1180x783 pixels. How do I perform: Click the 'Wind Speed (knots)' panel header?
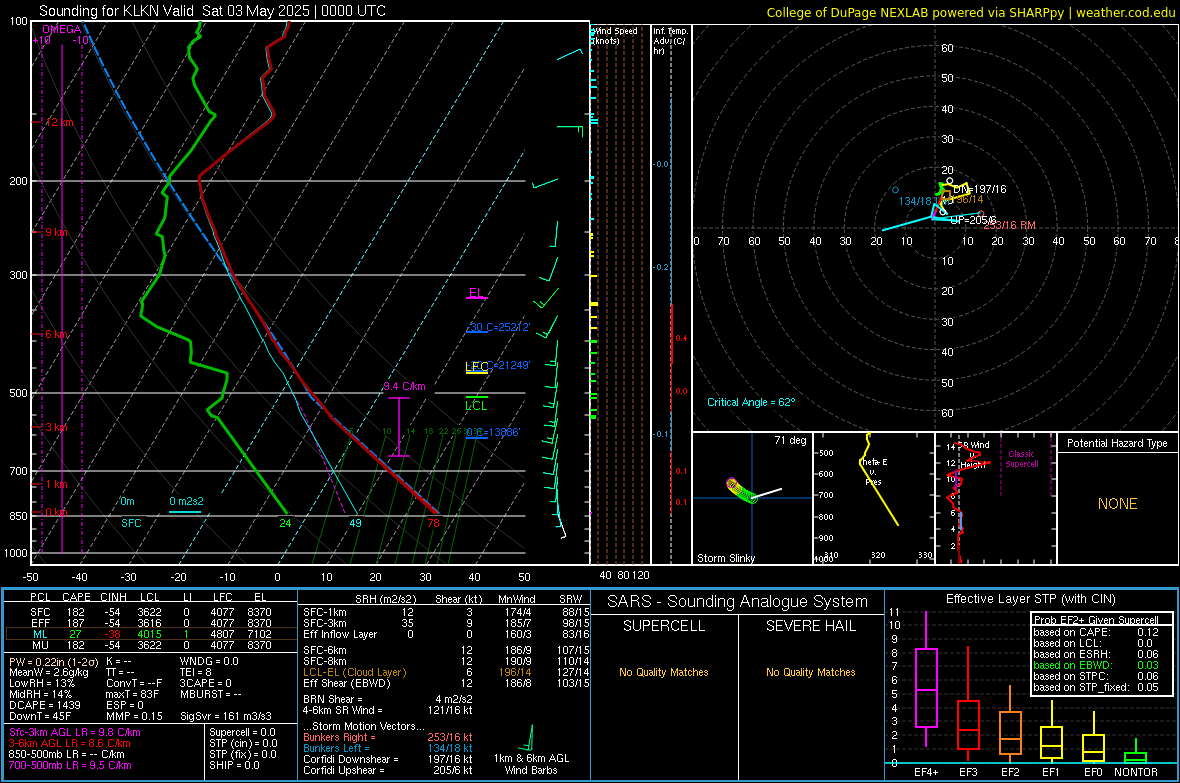(616, 35)
